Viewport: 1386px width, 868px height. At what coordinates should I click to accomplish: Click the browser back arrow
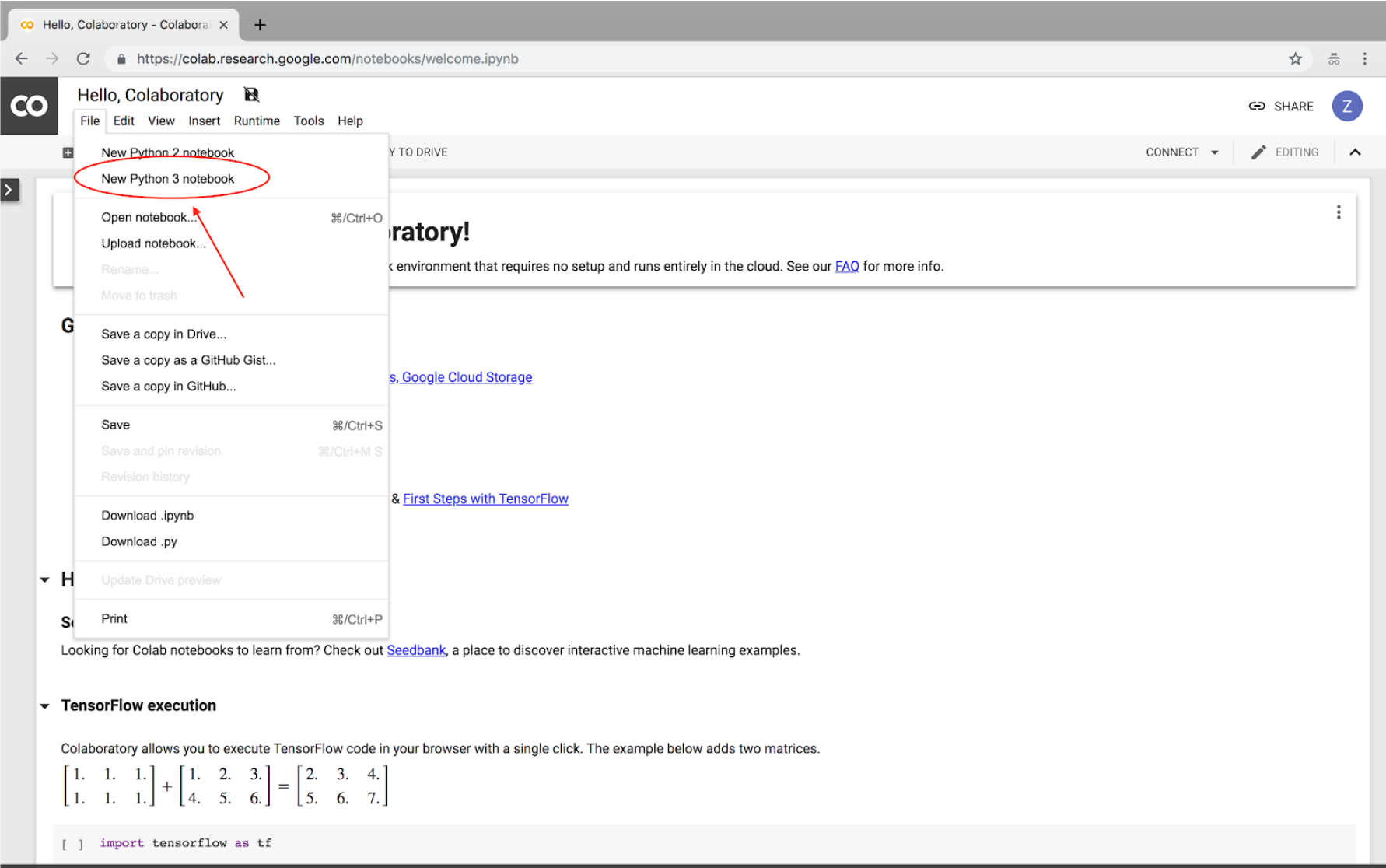point(22,59)
